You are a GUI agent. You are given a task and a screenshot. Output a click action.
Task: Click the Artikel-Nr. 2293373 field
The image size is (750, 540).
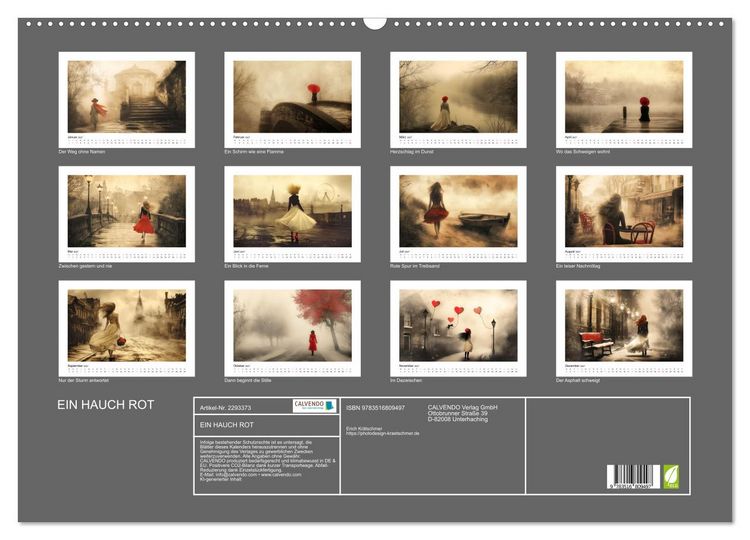coord(225,408)
